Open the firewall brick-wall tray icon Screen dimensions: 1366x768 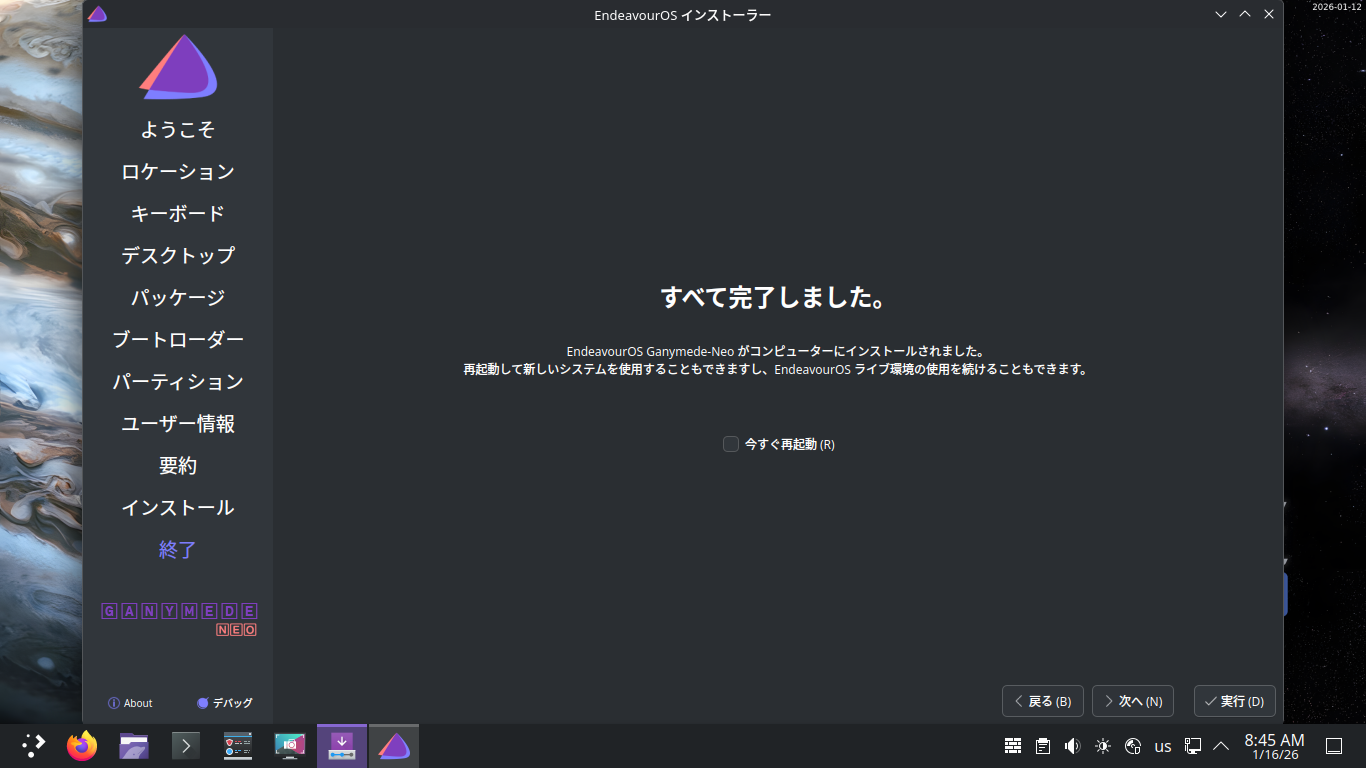(x=1013, y=746)
